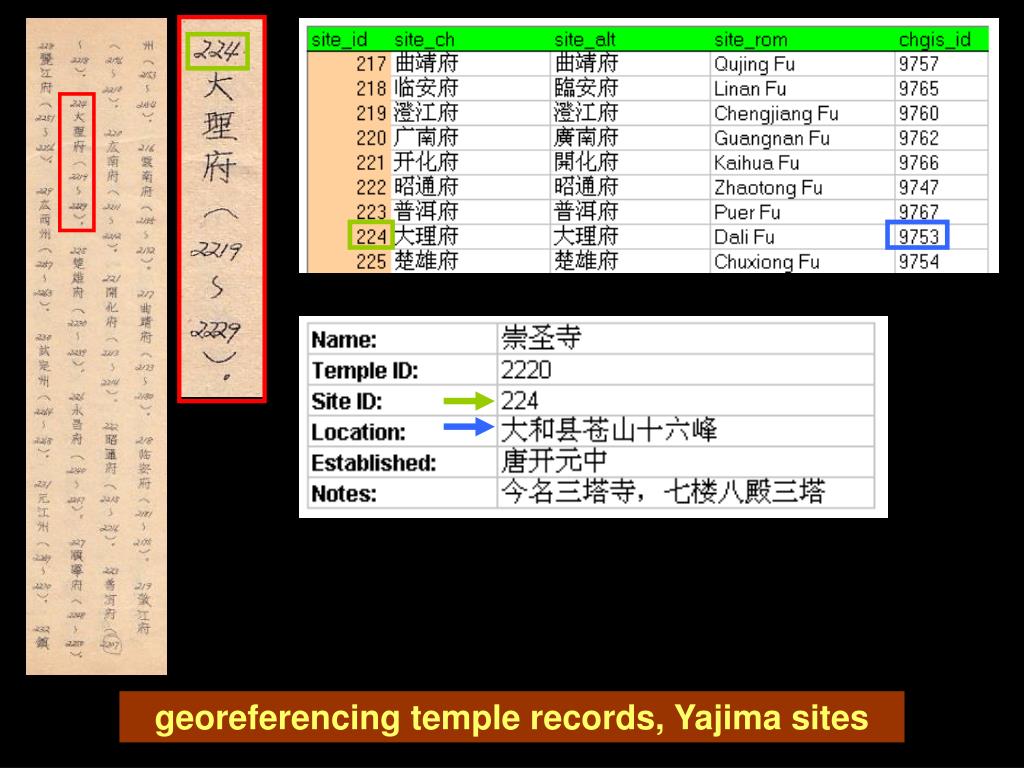
Task: Click chgis_id value 9747
Action: (x=918, y=187)
